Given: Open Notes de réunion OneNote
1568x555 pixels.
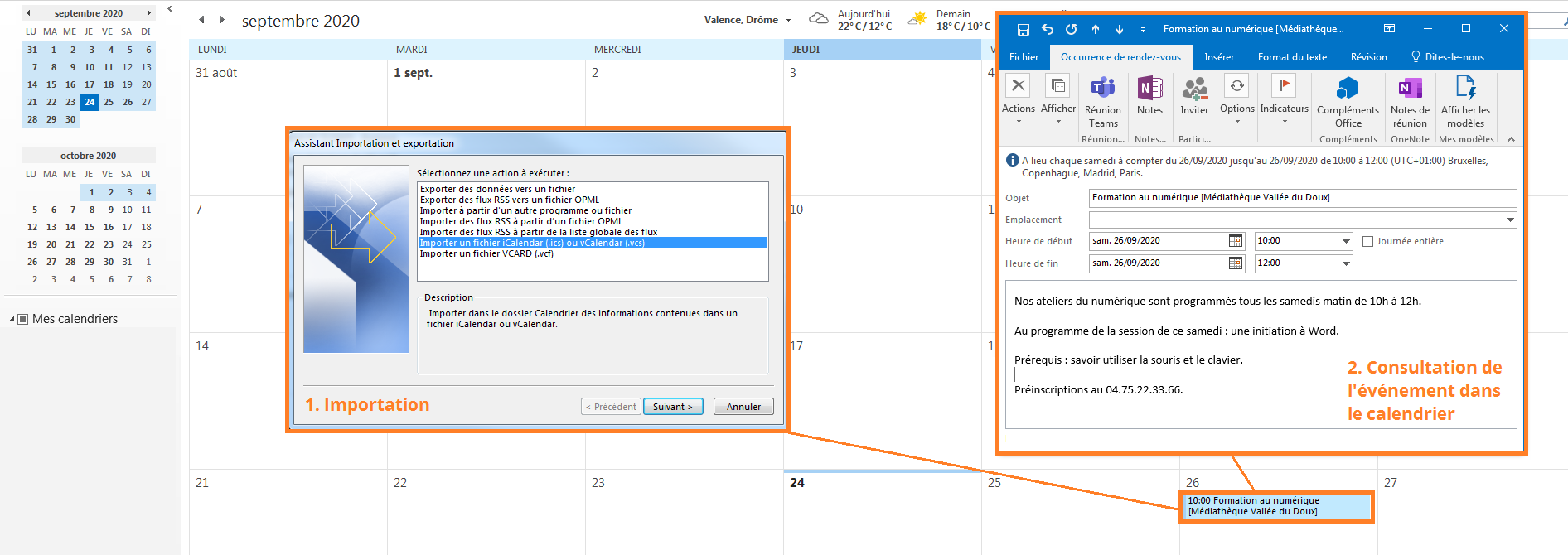Looking at the screenshot, I should [1410, 103].
